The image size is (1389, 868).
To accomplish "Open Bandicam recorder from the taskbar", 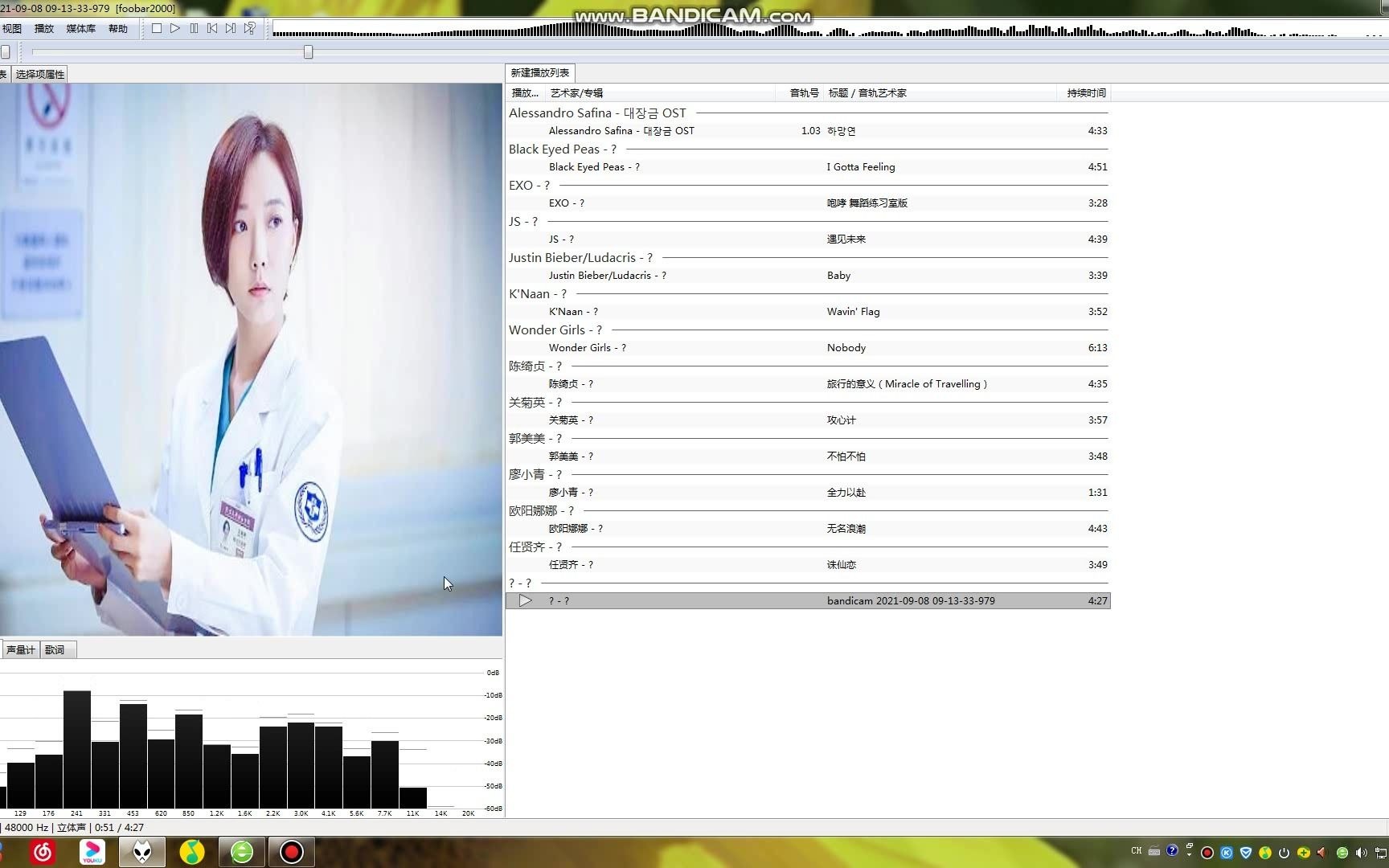I will [x=291, y=852].
